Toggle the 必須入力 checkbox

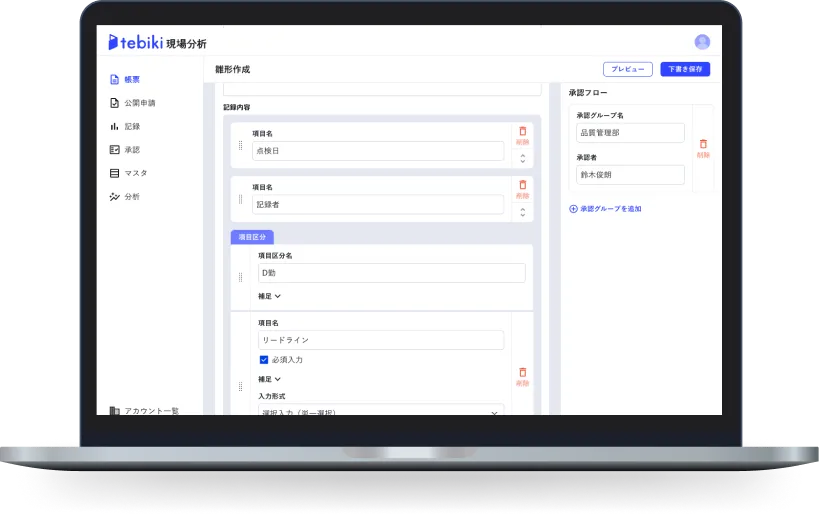[x=264, y=359]
